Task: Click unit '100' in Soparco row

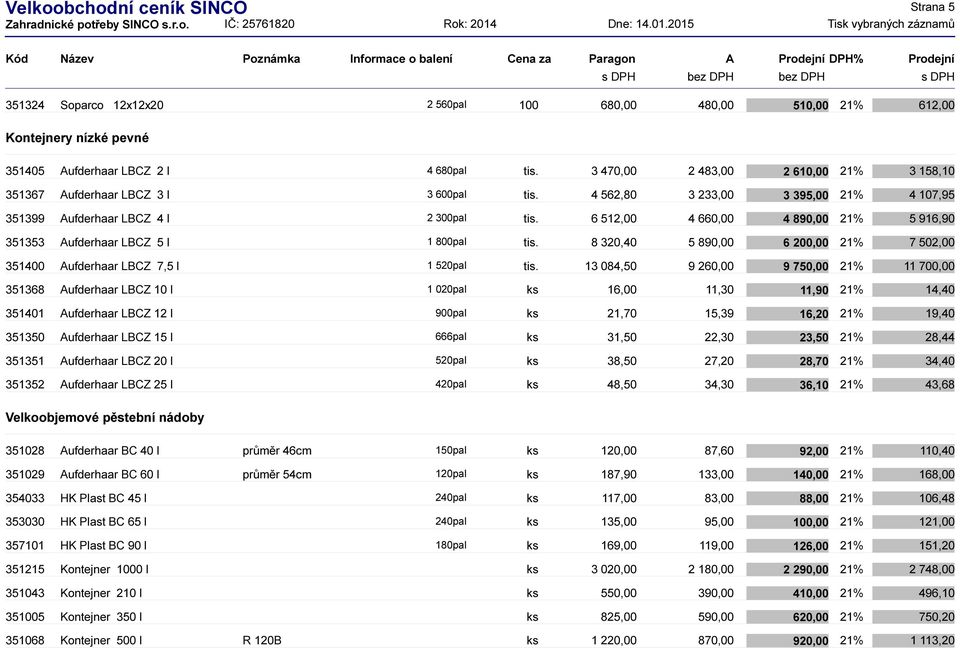Action: (528, 105)
